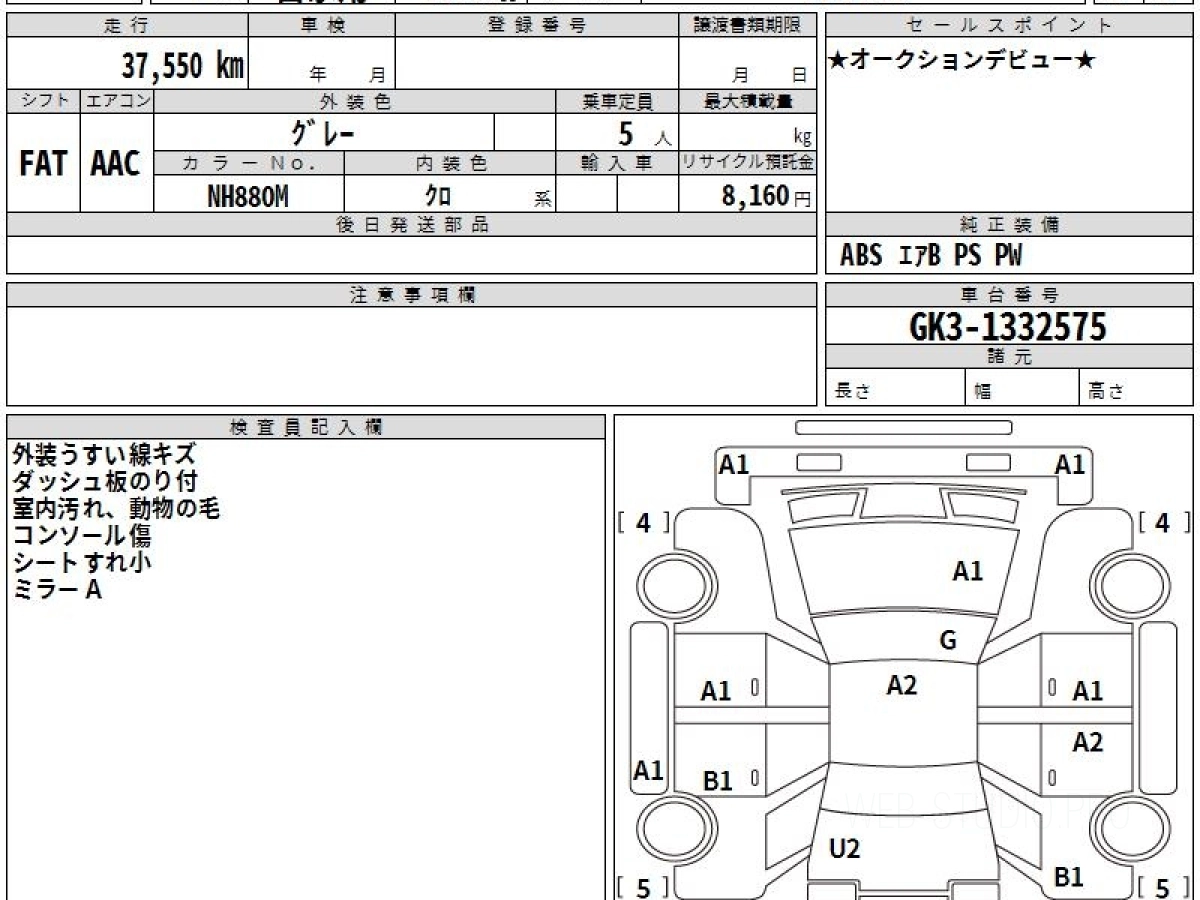Click the G mark on the windshield
Image resolution: width=1200 pixels, height=900 pixels.
(948, 640)
